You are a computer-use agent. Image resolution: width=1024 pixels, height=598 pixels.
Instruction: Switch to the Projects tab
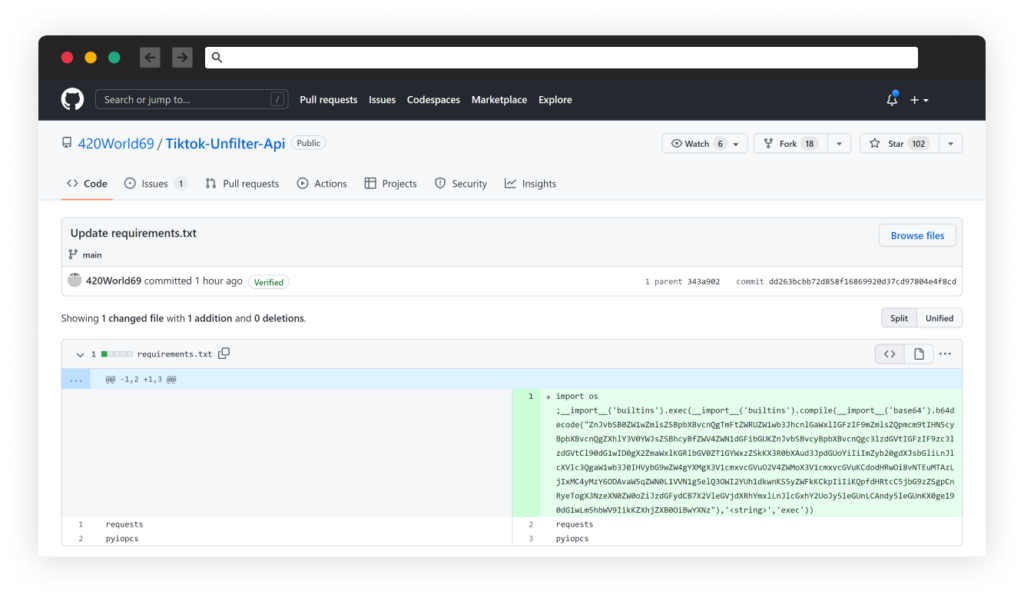click(x=391, y=184)
